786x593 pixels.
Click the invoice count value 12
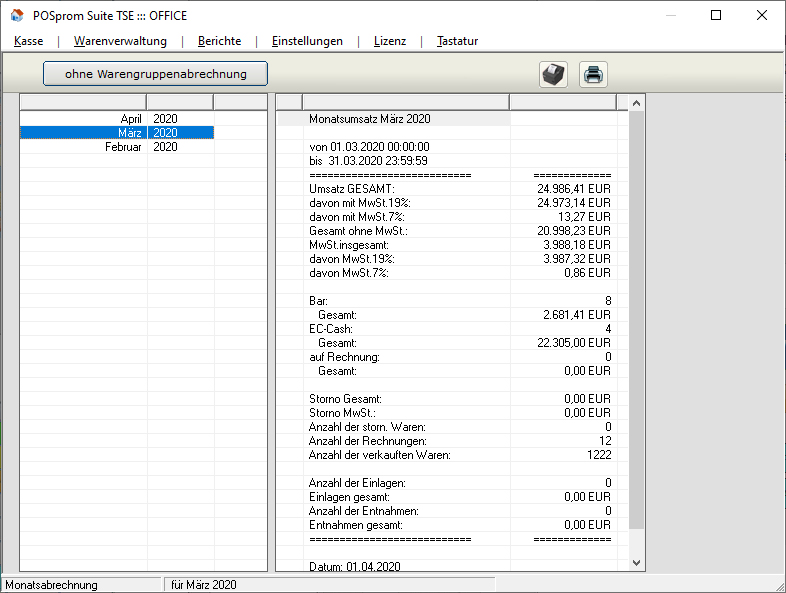[x=606, y=442]
